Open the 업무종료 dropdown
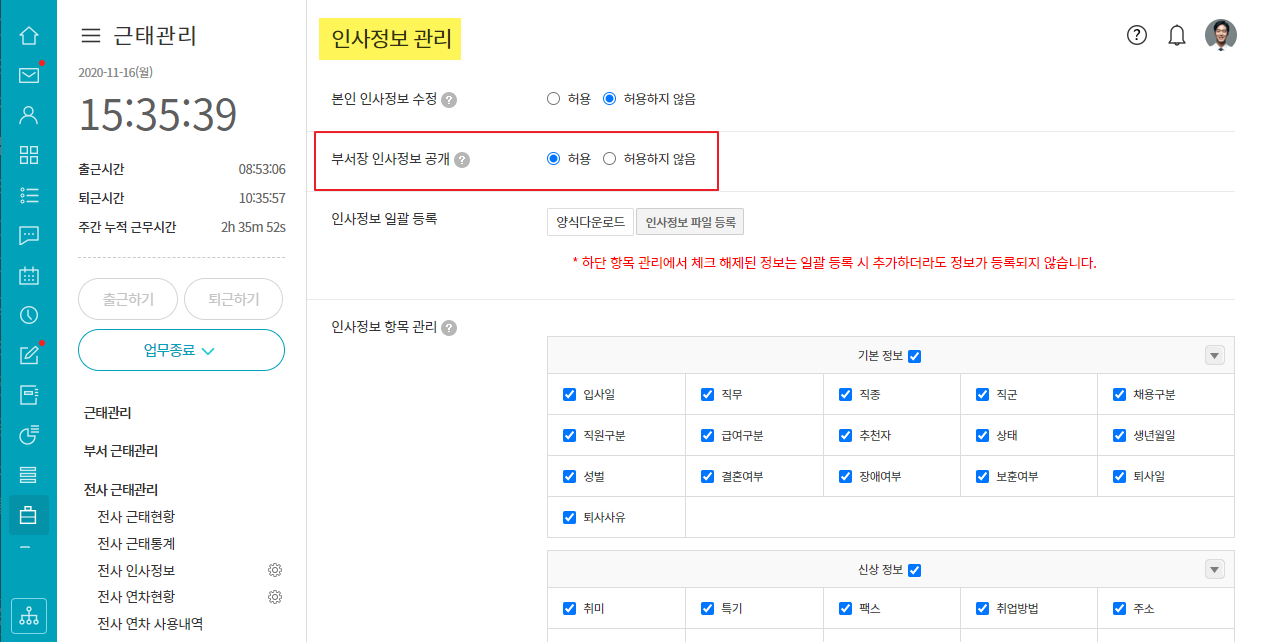 click(181, 350)
